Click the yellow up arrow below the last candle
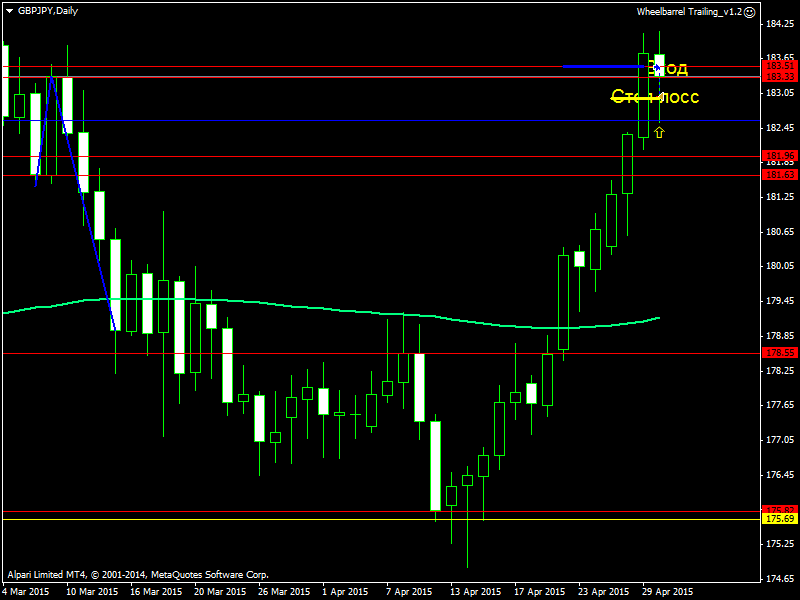 [x=659, y=132]
